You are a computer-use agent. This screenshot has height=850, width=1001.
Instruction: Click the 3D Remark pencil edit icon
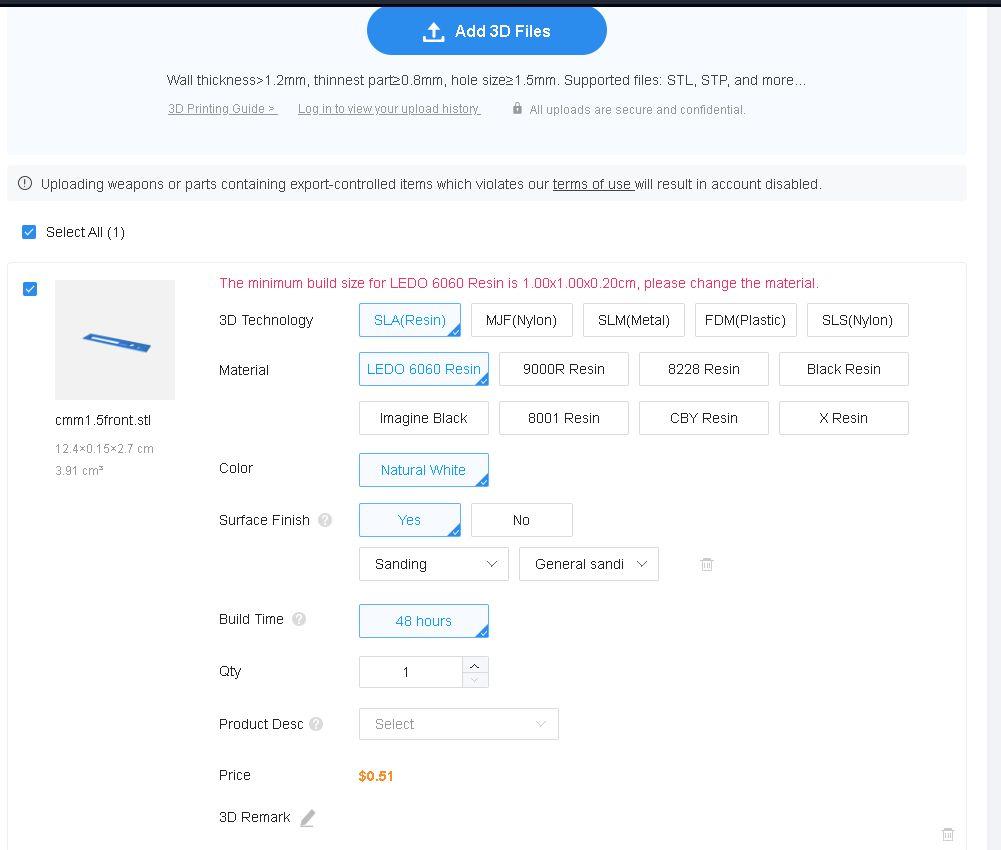pyautogui.click(x=308, y=818)
